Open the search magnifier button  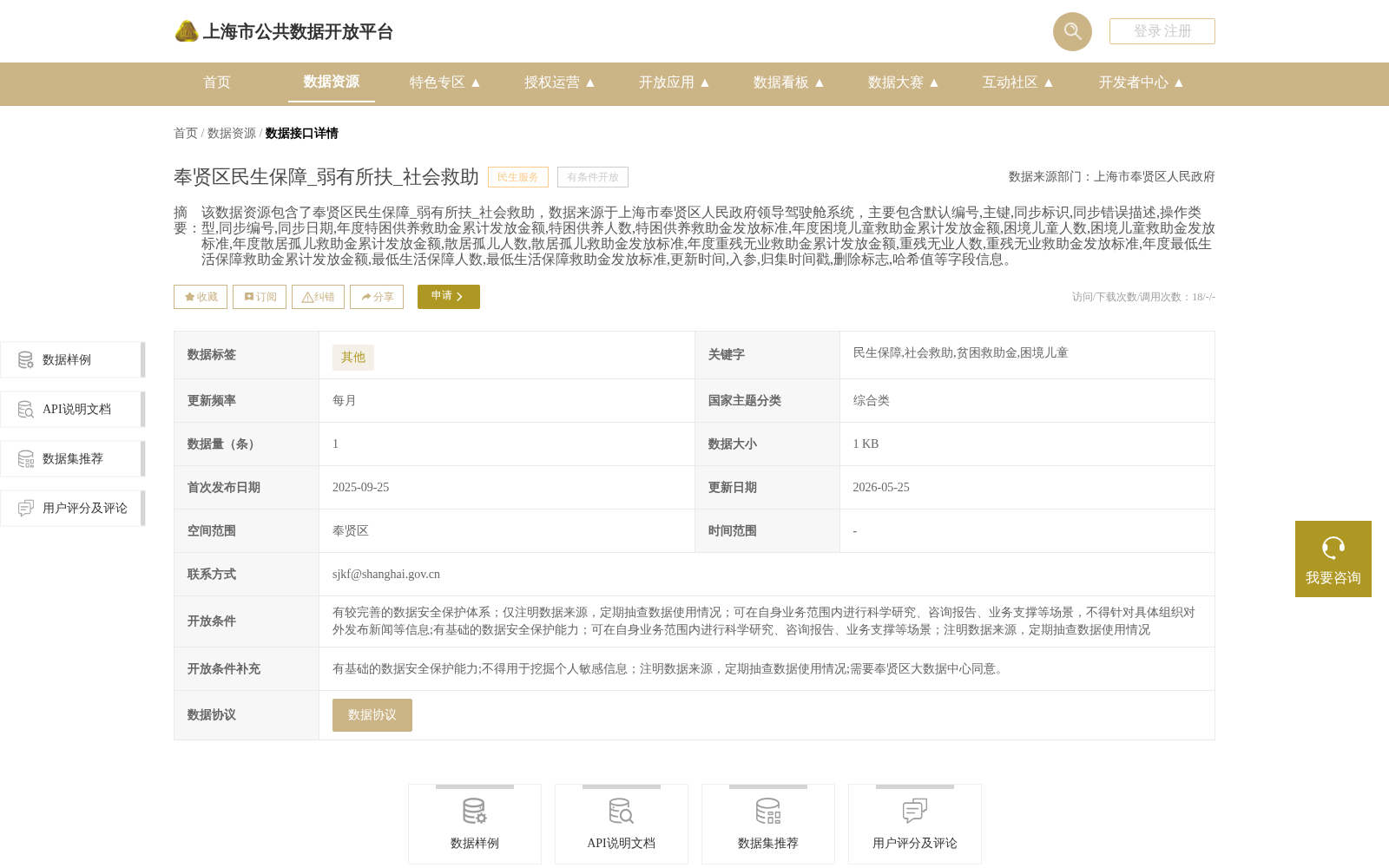[x=1072, y=31]
